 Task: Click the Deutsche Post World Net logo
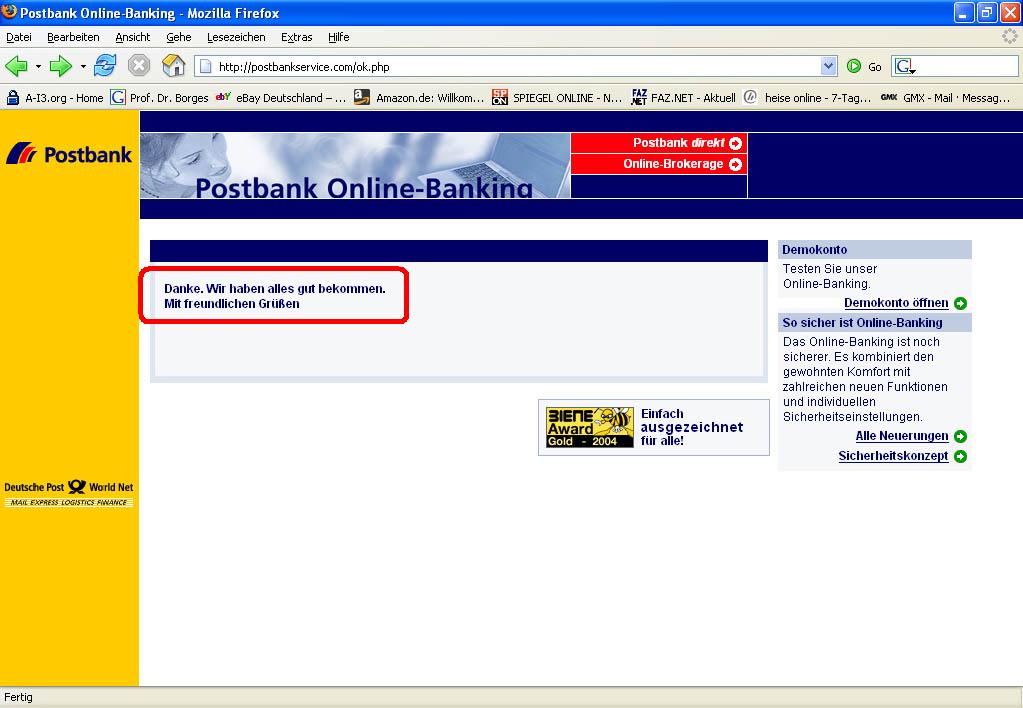(69, 493)
